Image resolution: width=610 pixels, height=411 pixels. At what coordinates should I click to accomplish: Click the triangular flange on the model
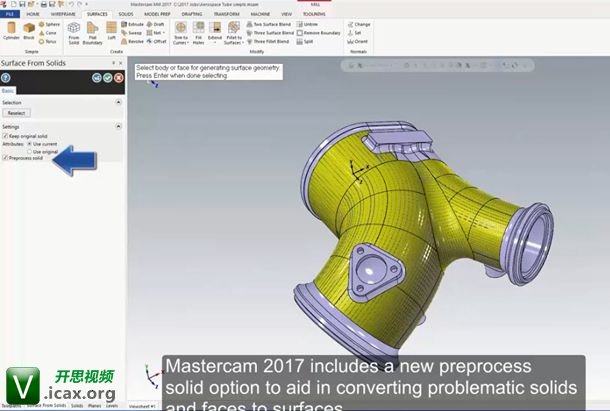click(374, 271)
